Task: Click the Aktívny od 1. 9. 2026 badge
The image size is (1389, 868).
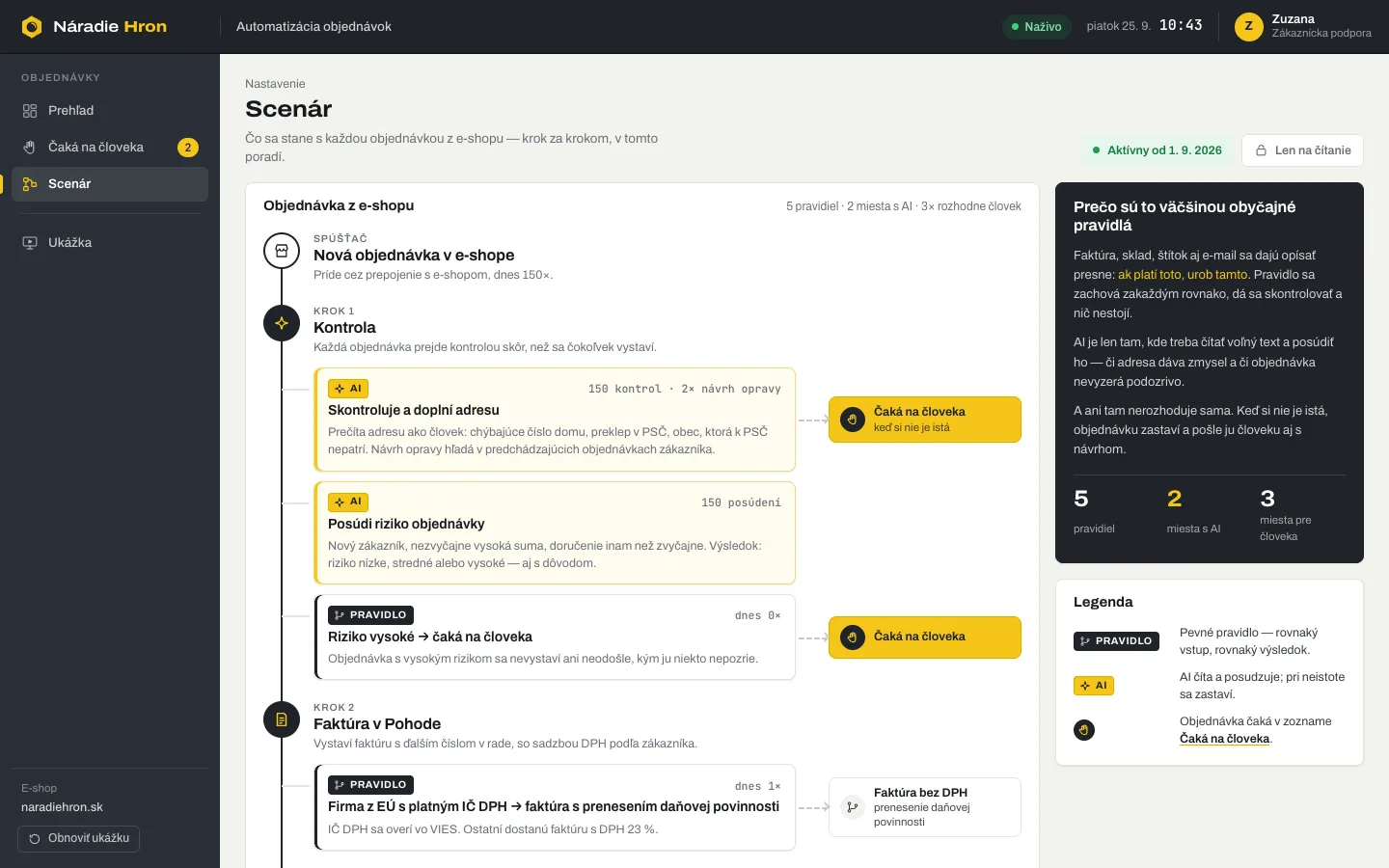Action: pyautogui.click(x=1157, y=150)
